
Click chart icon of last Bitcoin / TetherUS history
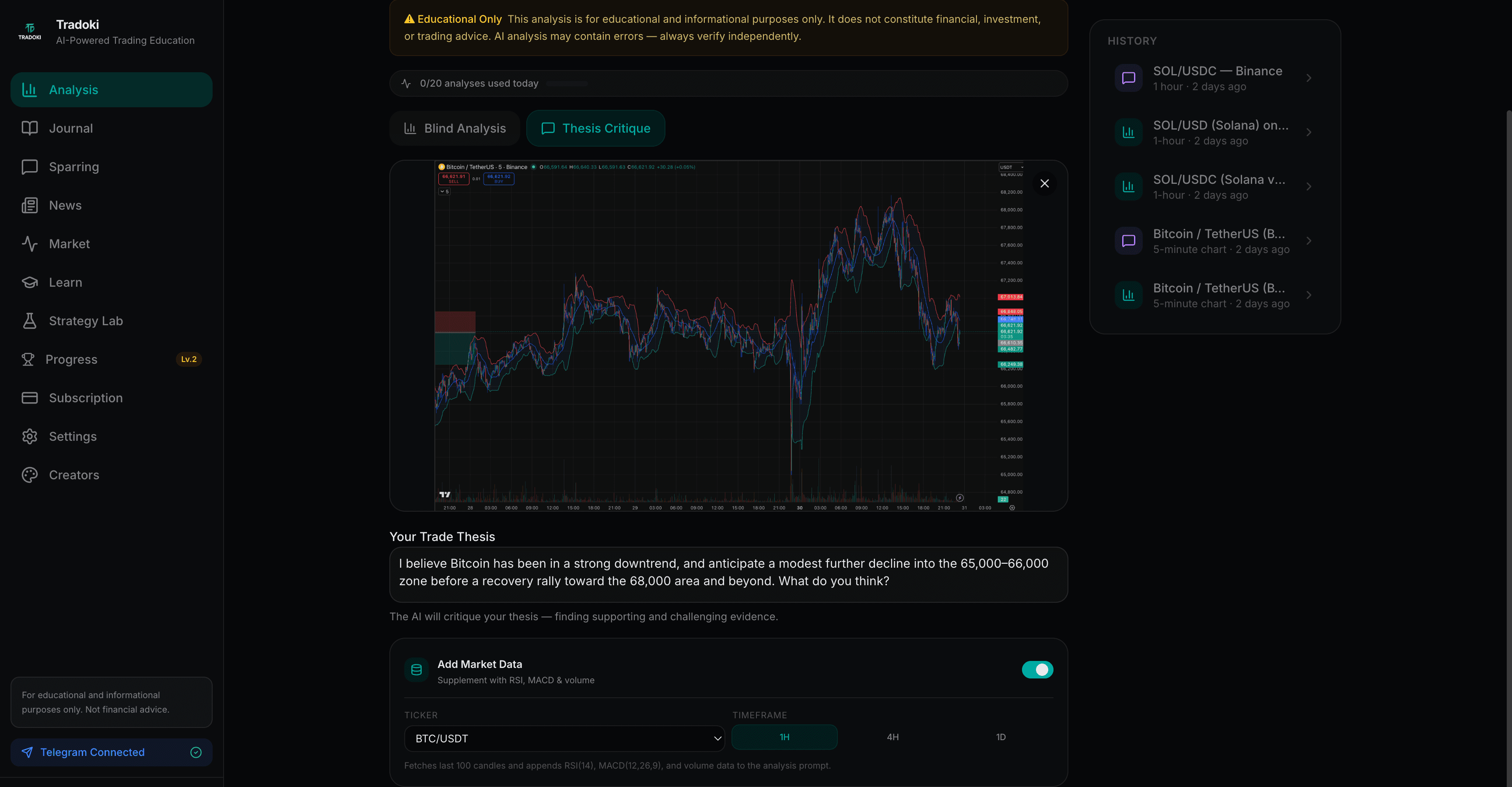pyautogui.click(x=1128, y=295)
